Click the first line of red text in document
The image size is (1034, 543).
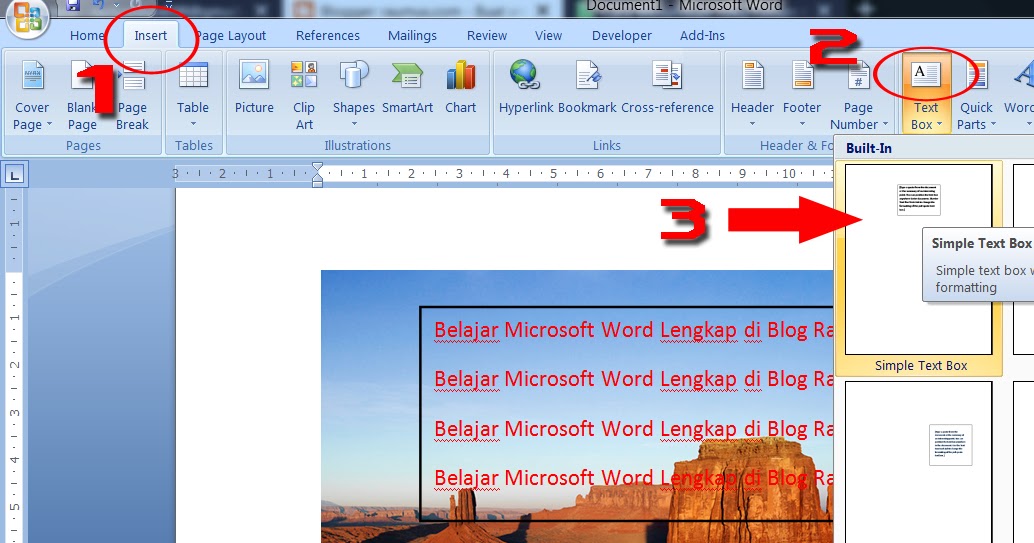[x=633, y=330]
